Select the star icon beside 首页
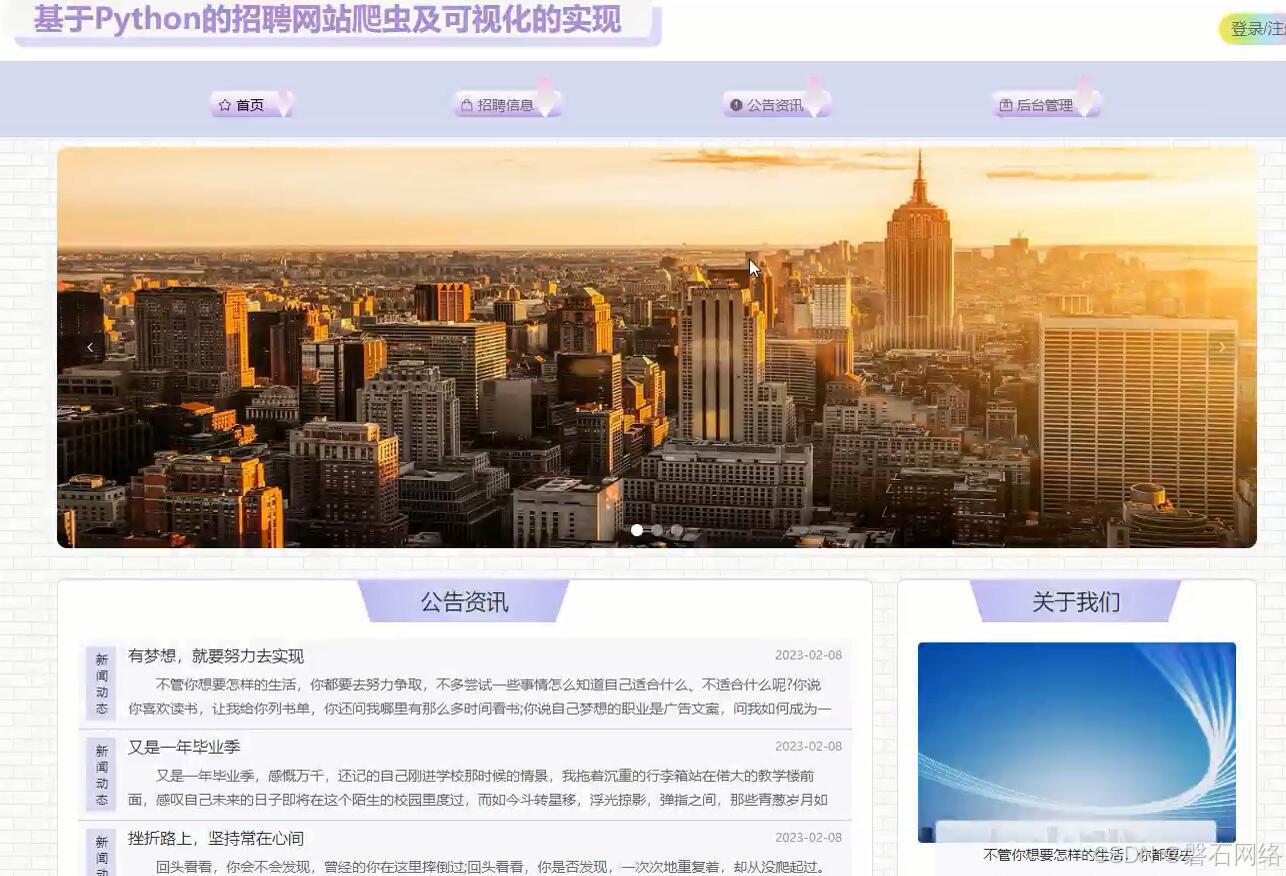The width and height of the screenshot is (1286, 876). [x=224, y=104]
